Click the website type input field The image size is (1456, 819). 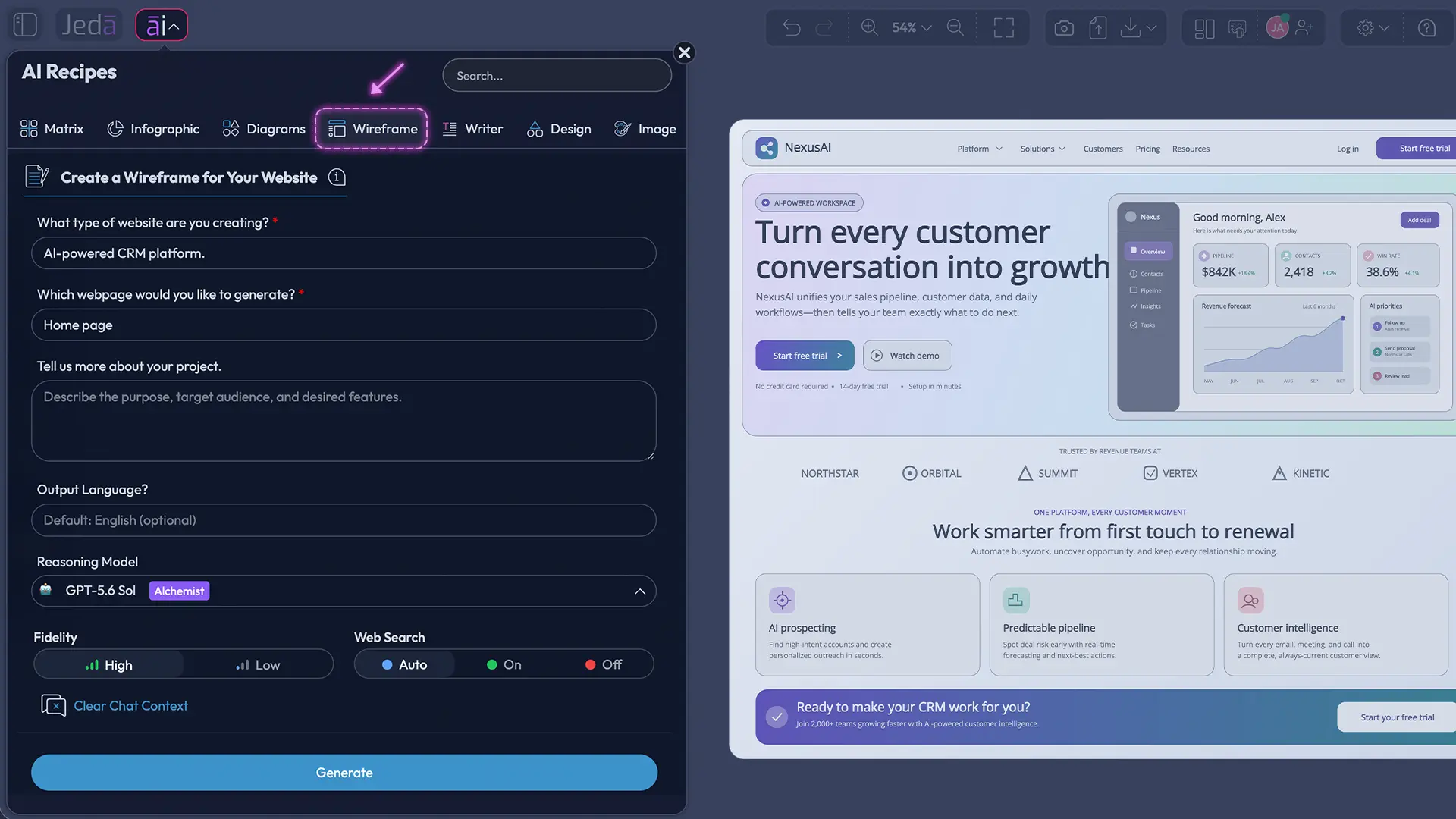point(344,253)
